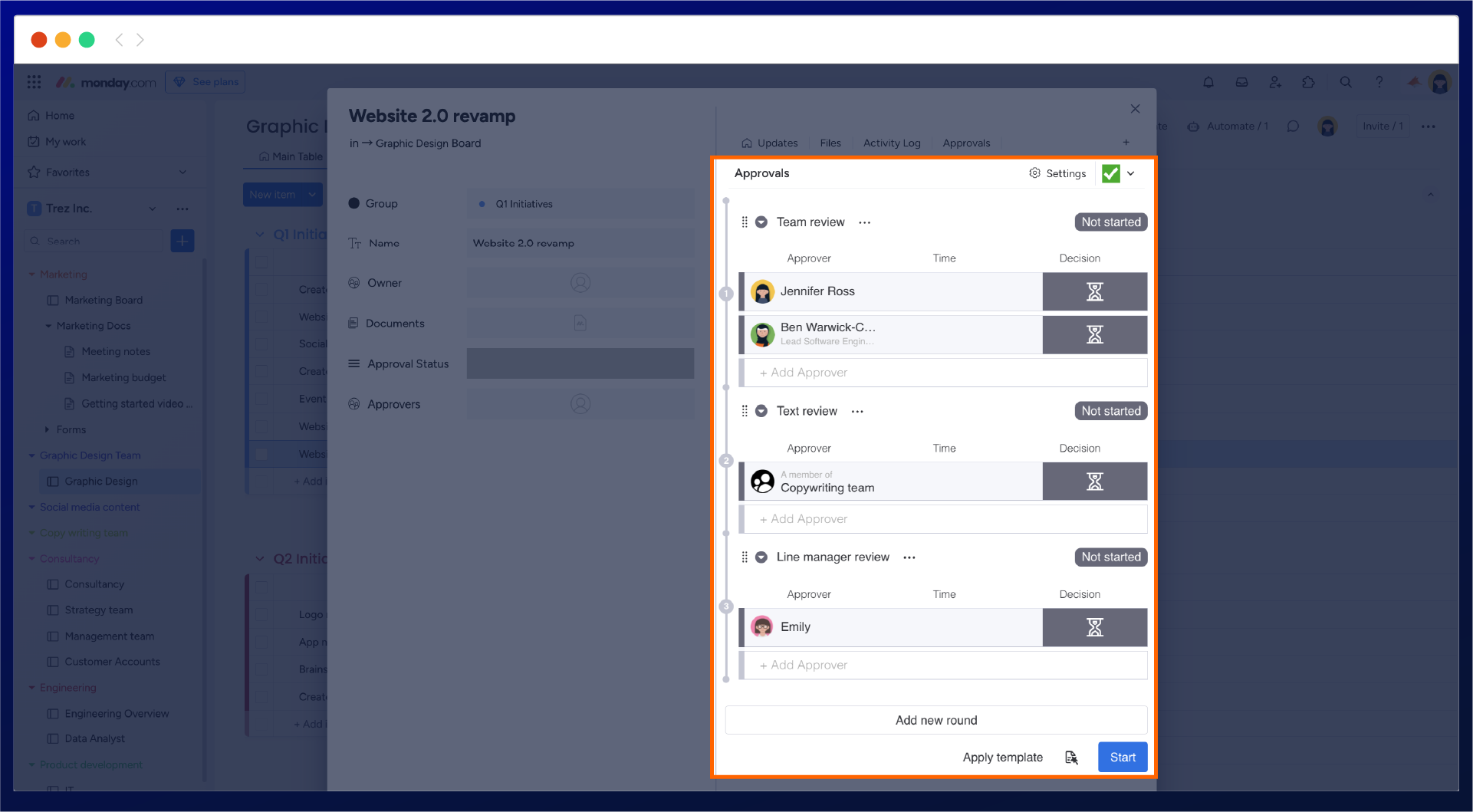Viewport: 1473px width, 812px height.
Task: Open dropdown arrow next to green checkmark
Action: click(x=1131, y=174)
